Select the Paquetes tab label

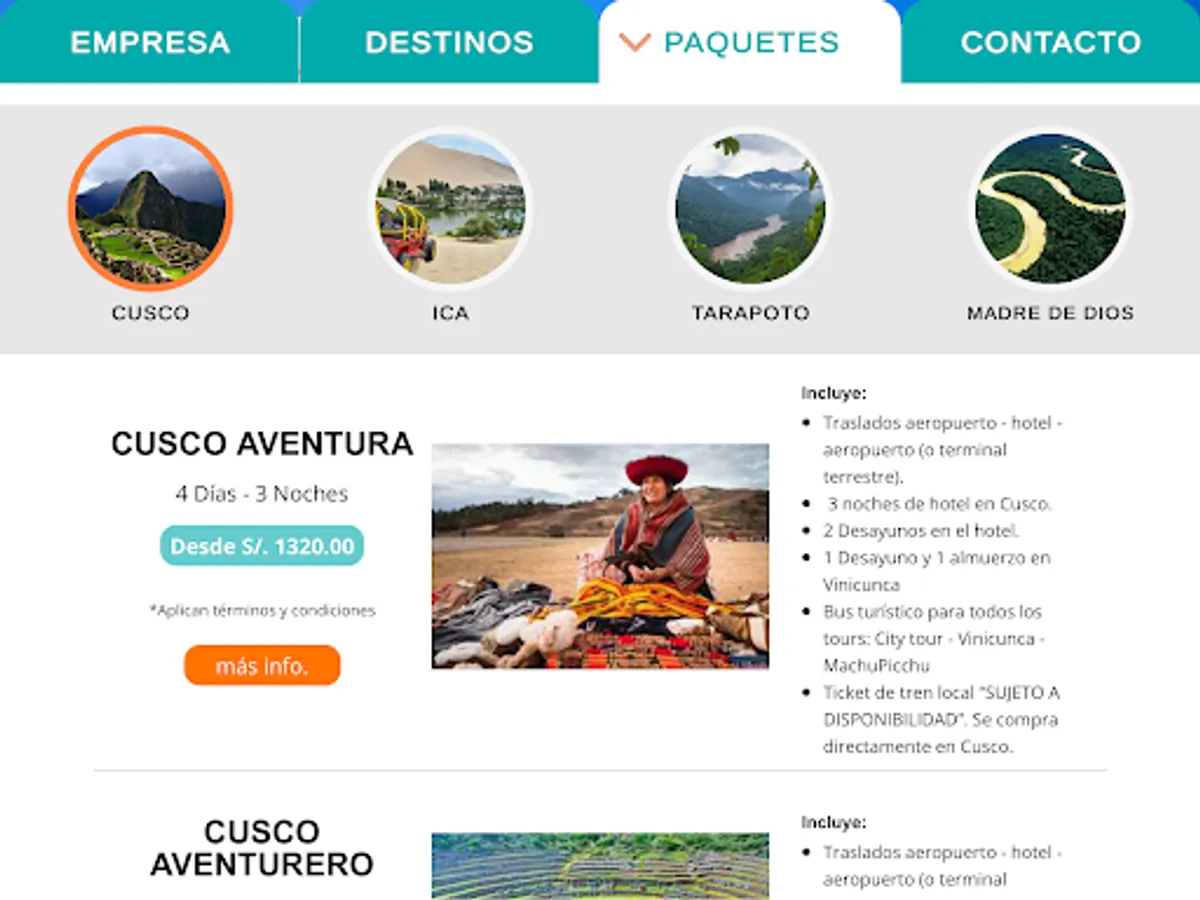pyautogui.click(x=751, y=42)
